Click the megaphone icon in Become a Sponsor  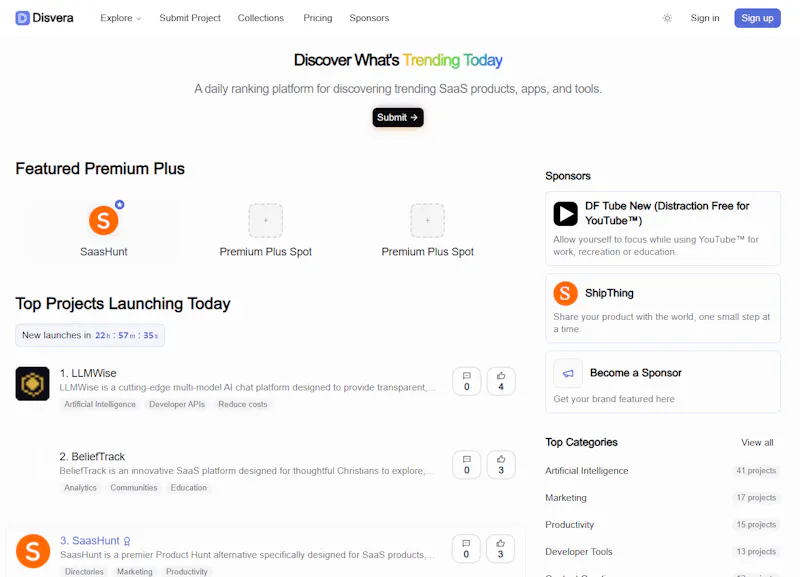click(568, 373)
